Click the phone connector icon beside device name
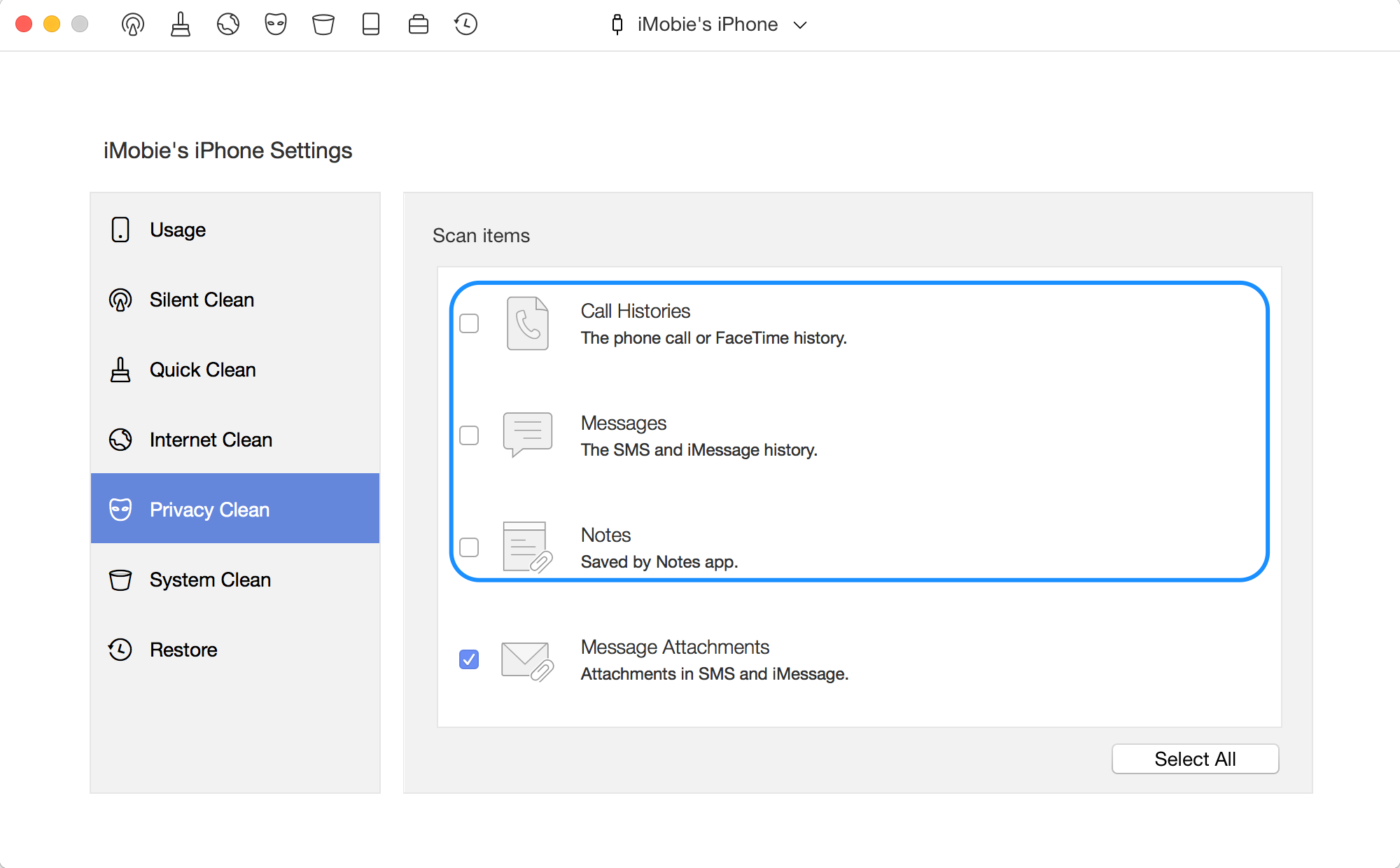1400x868 pixels. point(617,24)
